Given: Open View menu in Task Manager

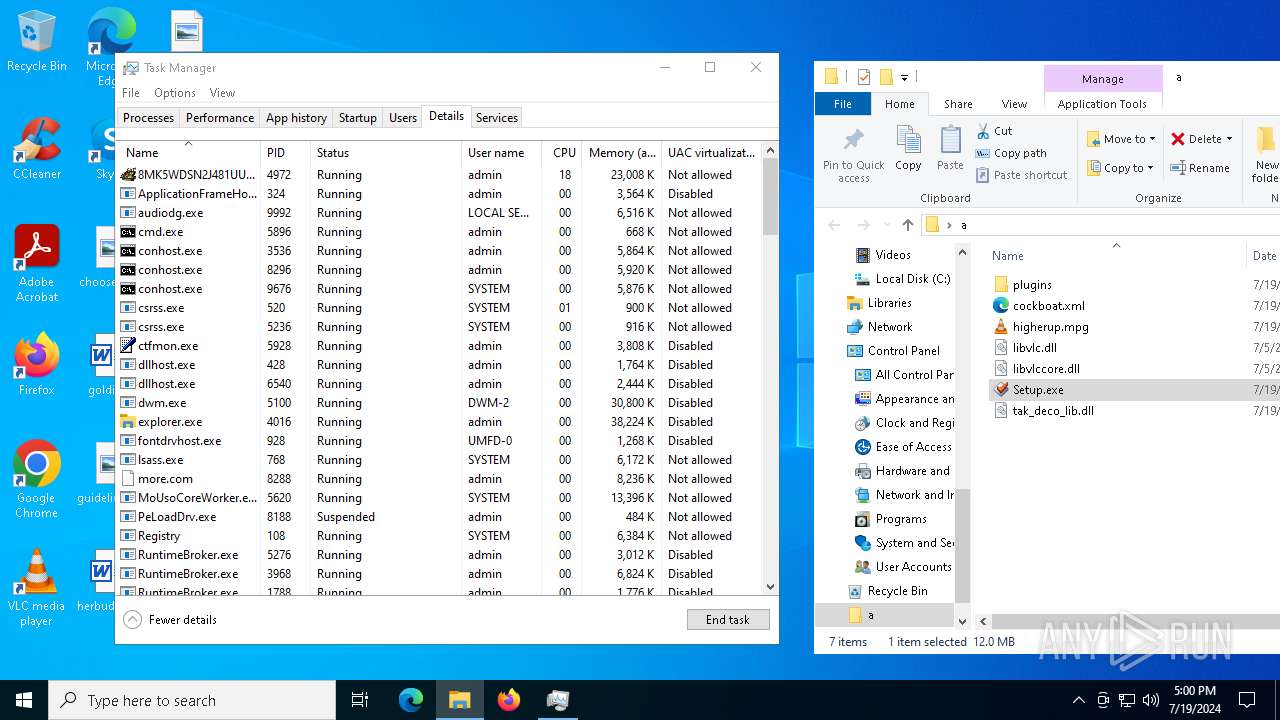Looking at the screenshot, I should coord(222,93).
